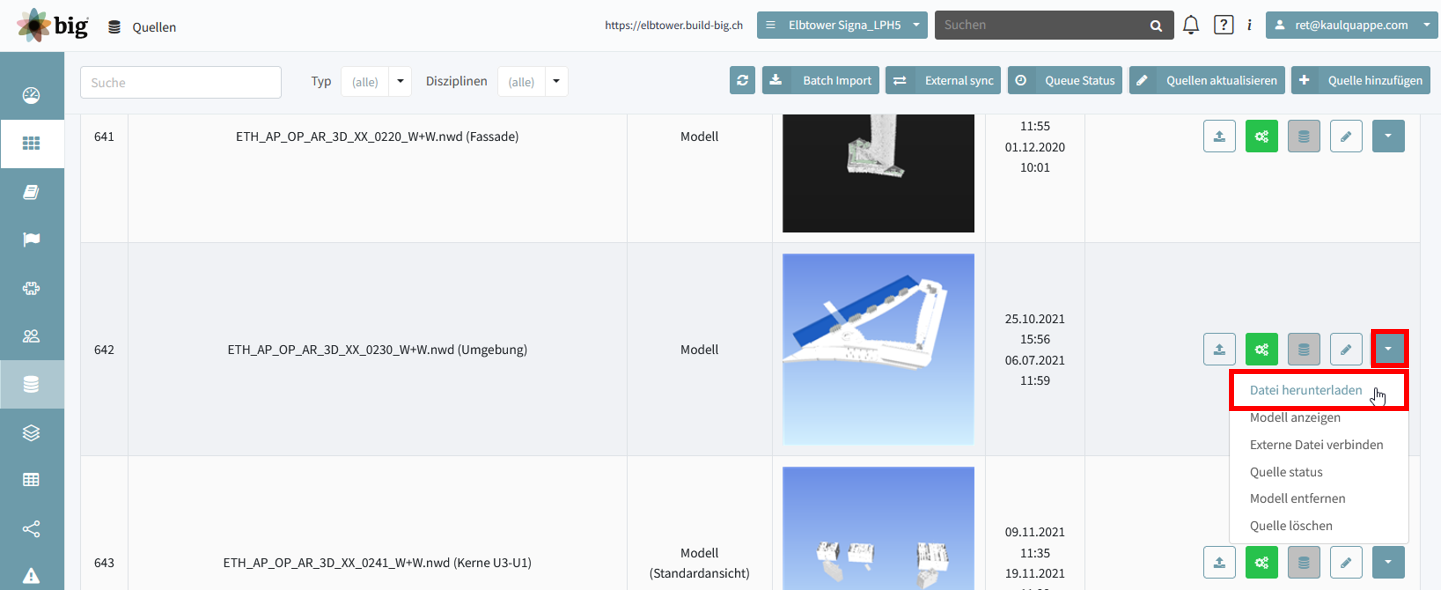1441x590 pixels.
Task: Open the Elbtower Signa_LPH5 project dropdown
Action: 842,25
